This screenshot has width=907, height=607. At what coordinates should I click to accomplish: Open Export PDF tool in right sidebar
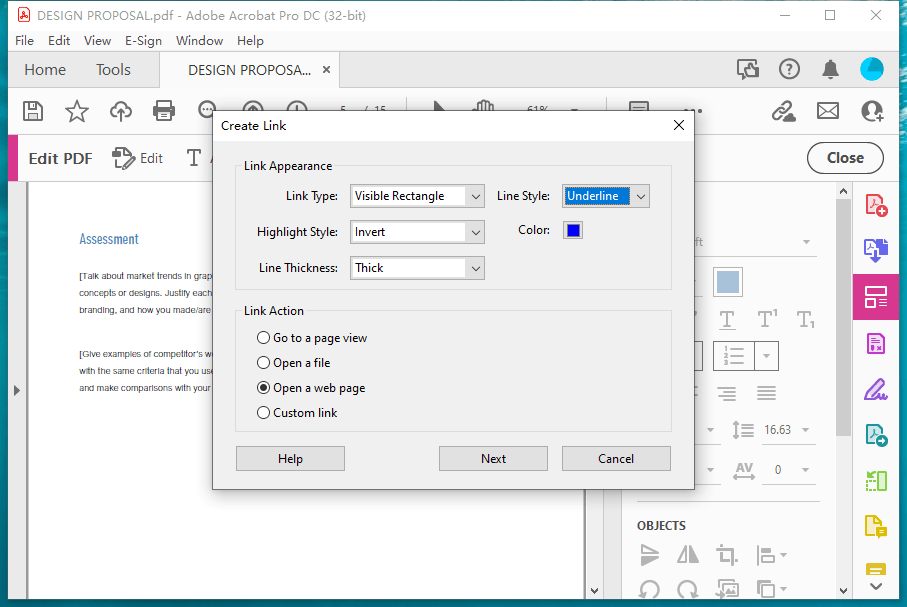click(x=876, y=250)
